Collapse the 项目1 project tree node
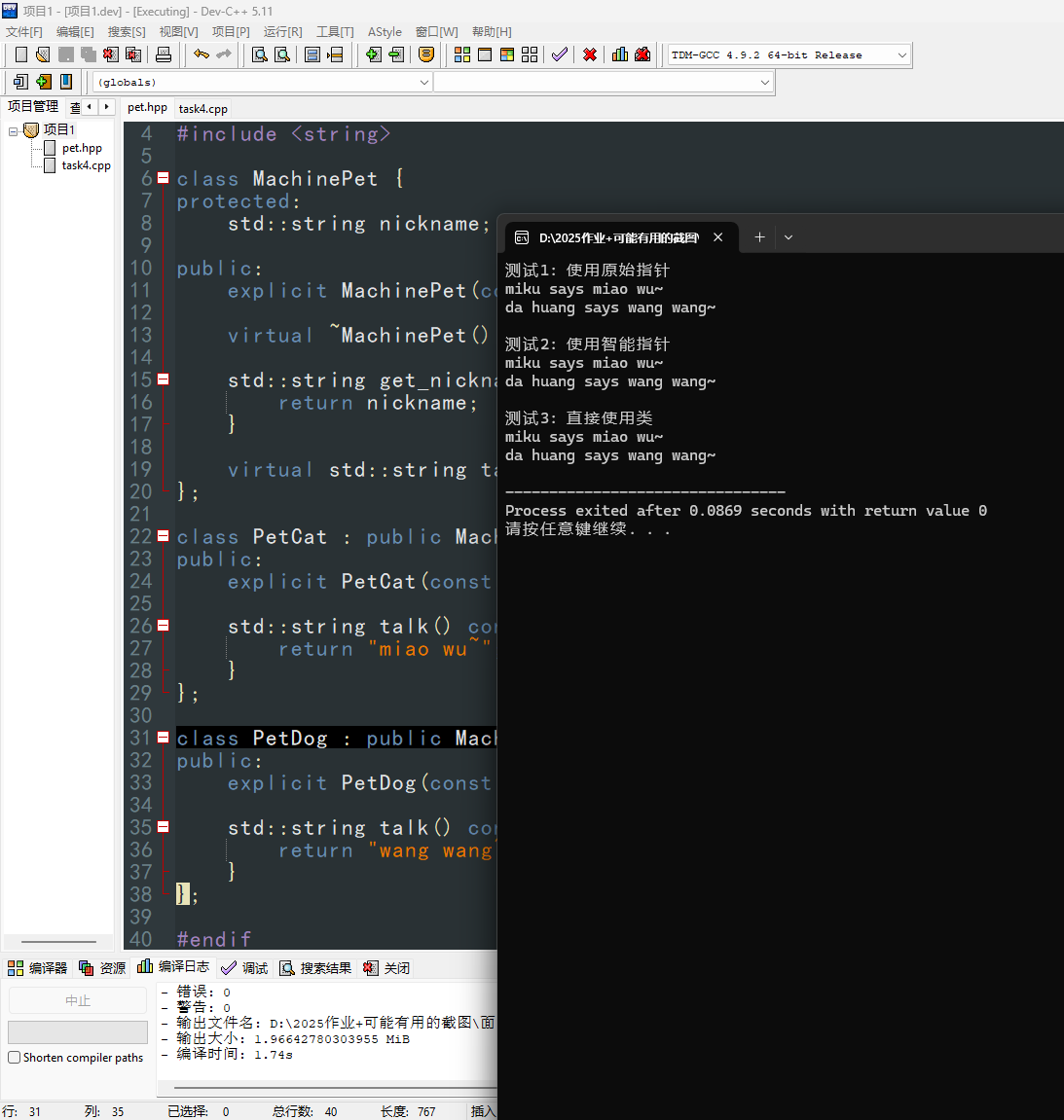1064x1120 pixels. point(13,131)
